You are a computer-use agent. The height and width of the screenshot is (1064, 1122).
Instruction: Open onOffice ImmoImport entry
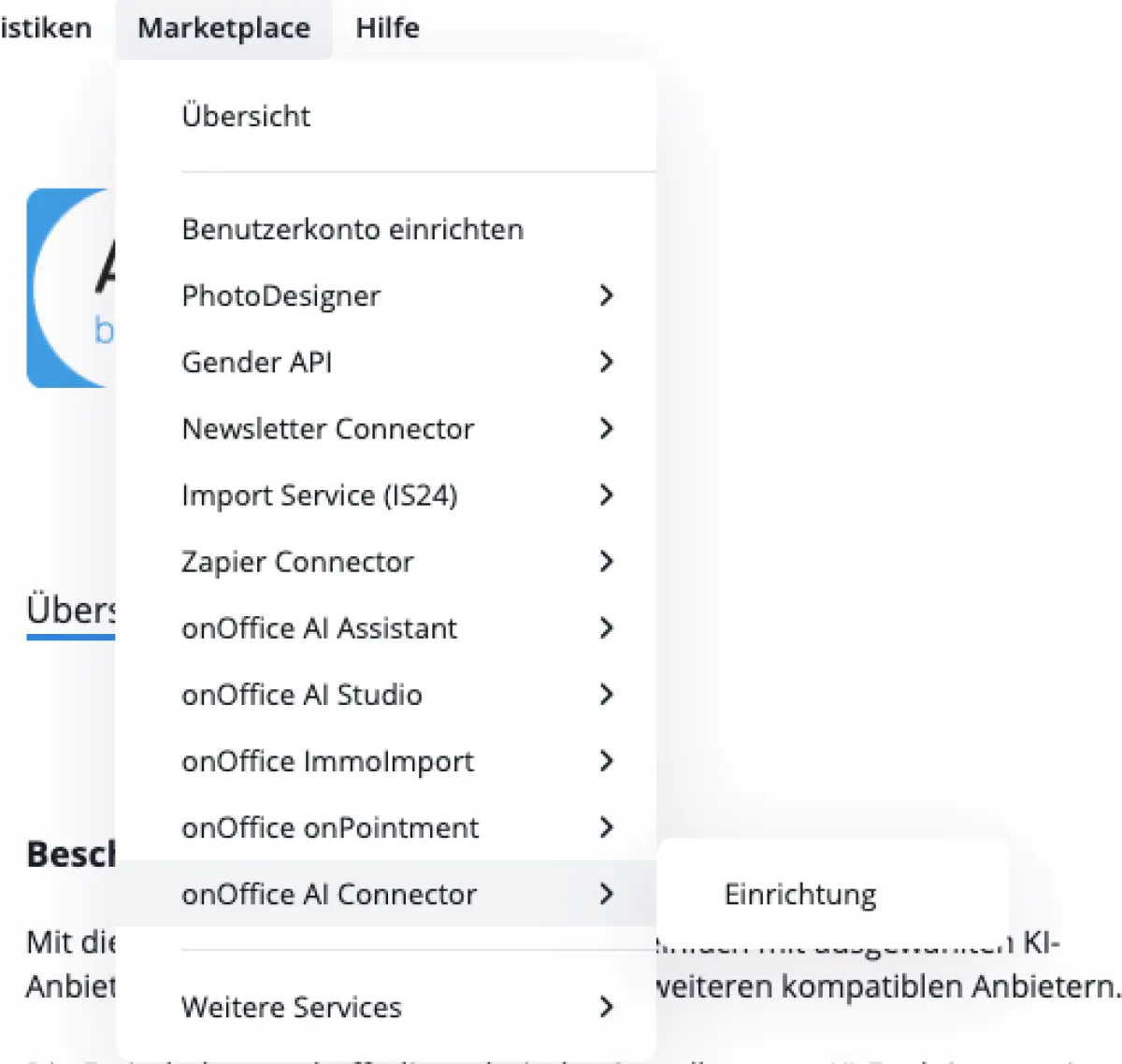[x=386, y=760]
